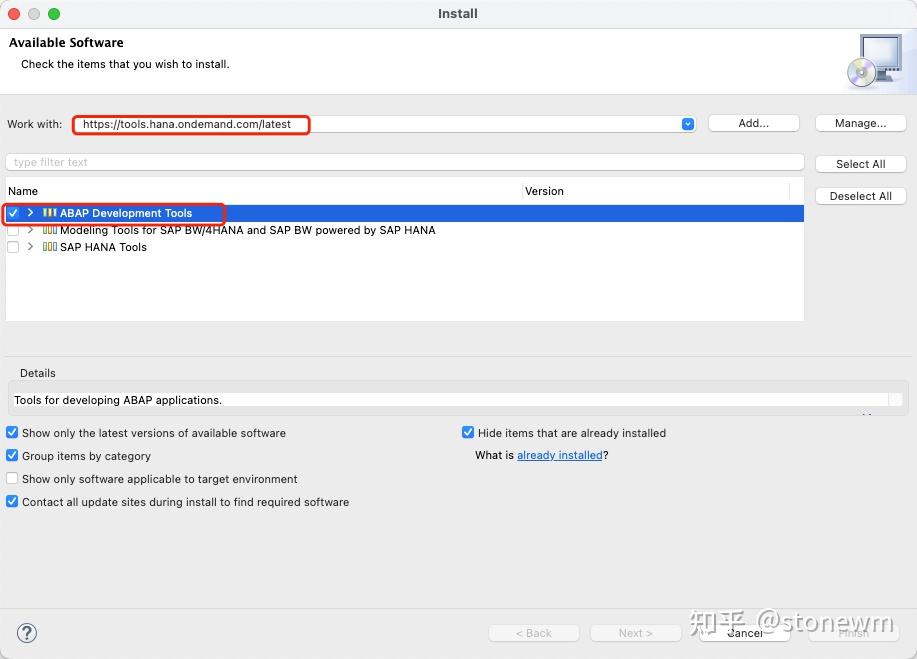Click the install wizard graphic top right
Screen dimensions: 917x659
pyautogui.click(x=877, y=60)
